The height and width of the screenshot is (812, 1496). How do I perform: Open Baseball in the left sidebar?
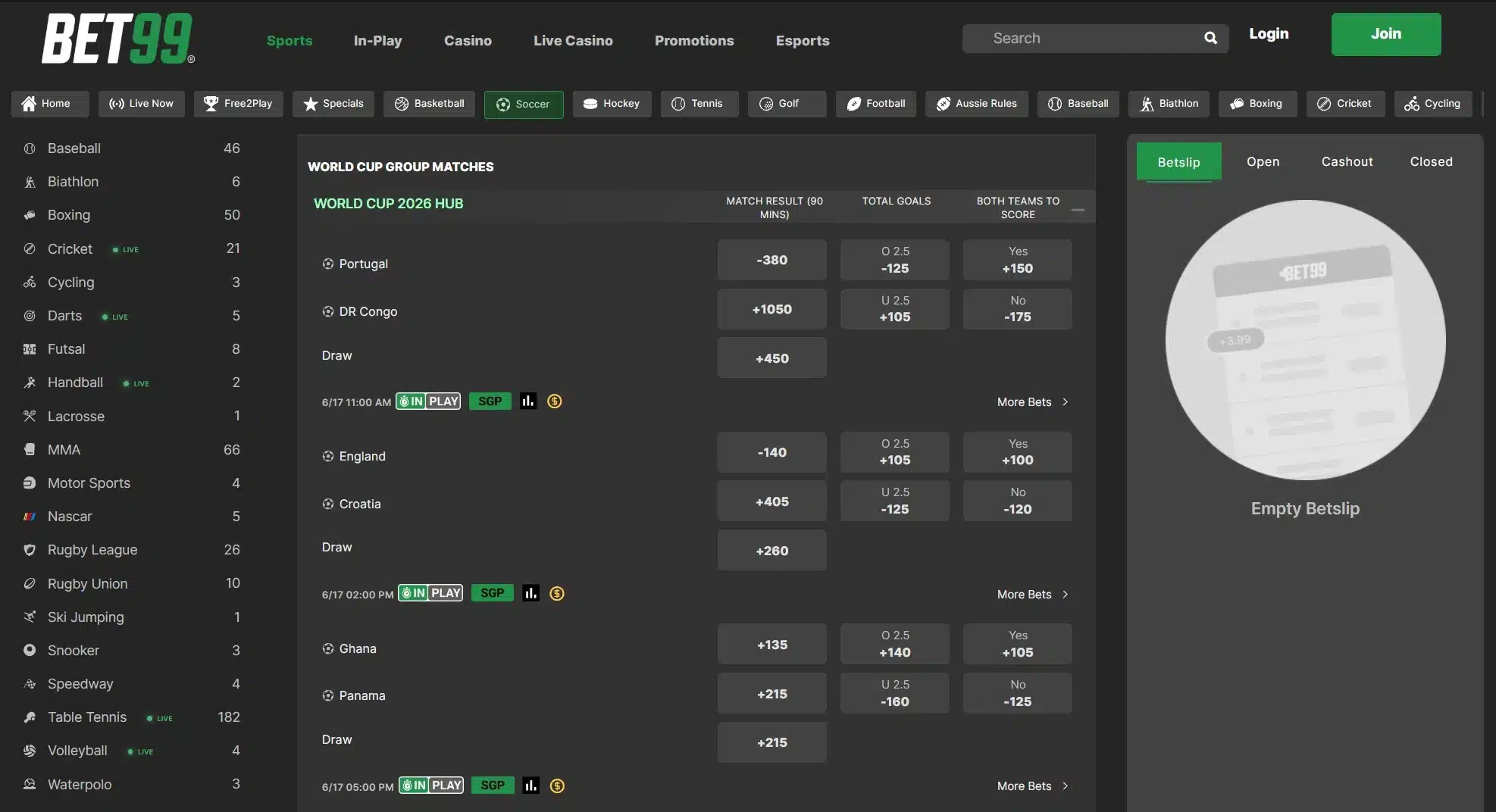pyautogui.click(x=132, y=148)
